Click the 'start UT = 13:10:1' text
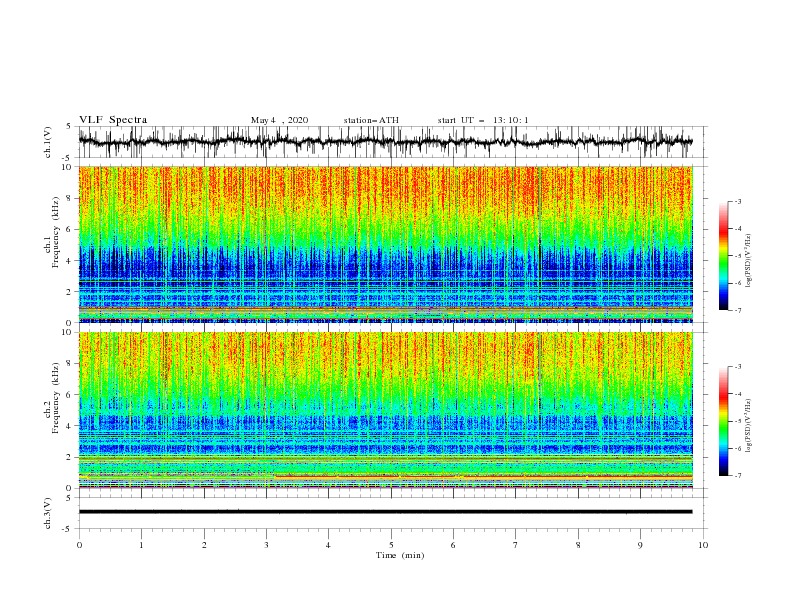Screen dimensions: 792x612 pos(483,120)
